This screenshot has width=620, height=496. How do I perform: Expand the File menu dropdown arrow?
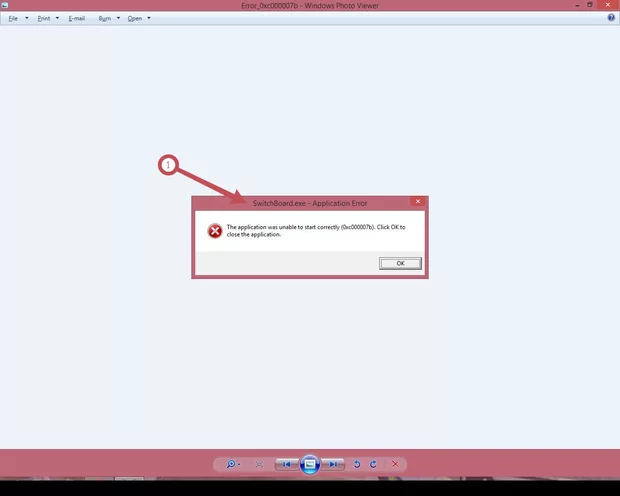[26, 18]
